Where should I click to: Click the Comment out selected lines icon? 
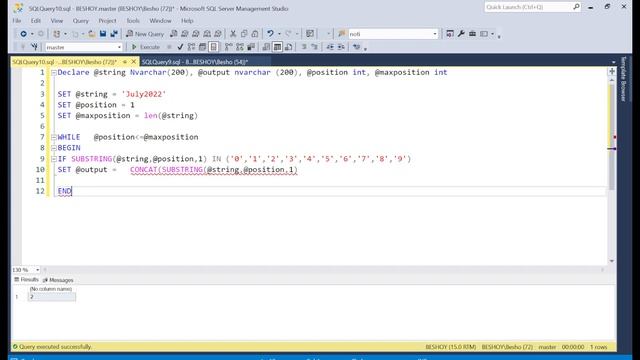point(304,47)
